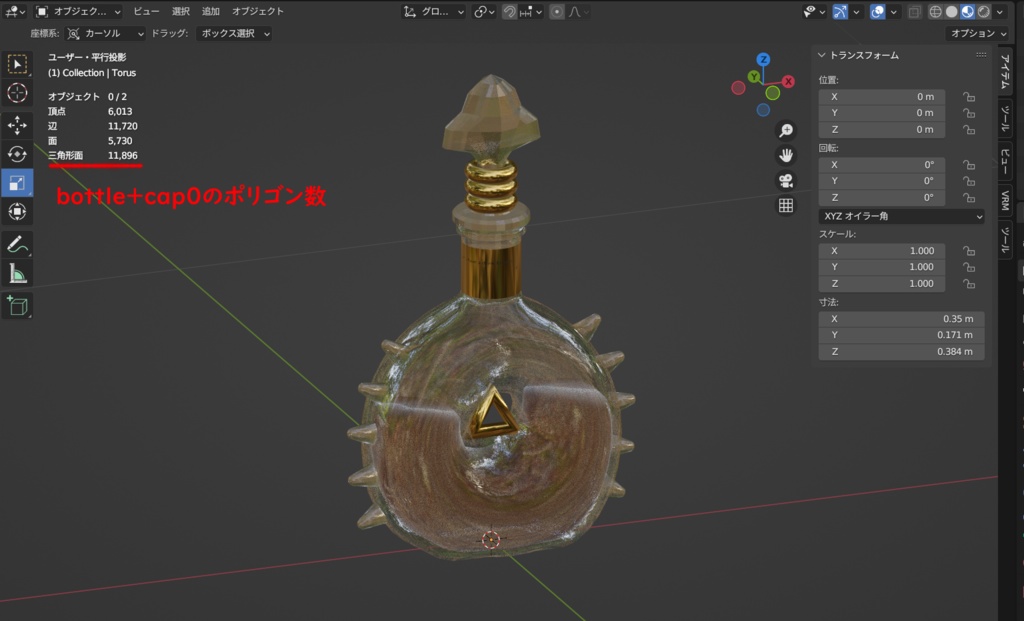Image resolution: width=1024 pixels, height=621 pixels.
Task: Lock rotation X value
Action: (968, 165)
